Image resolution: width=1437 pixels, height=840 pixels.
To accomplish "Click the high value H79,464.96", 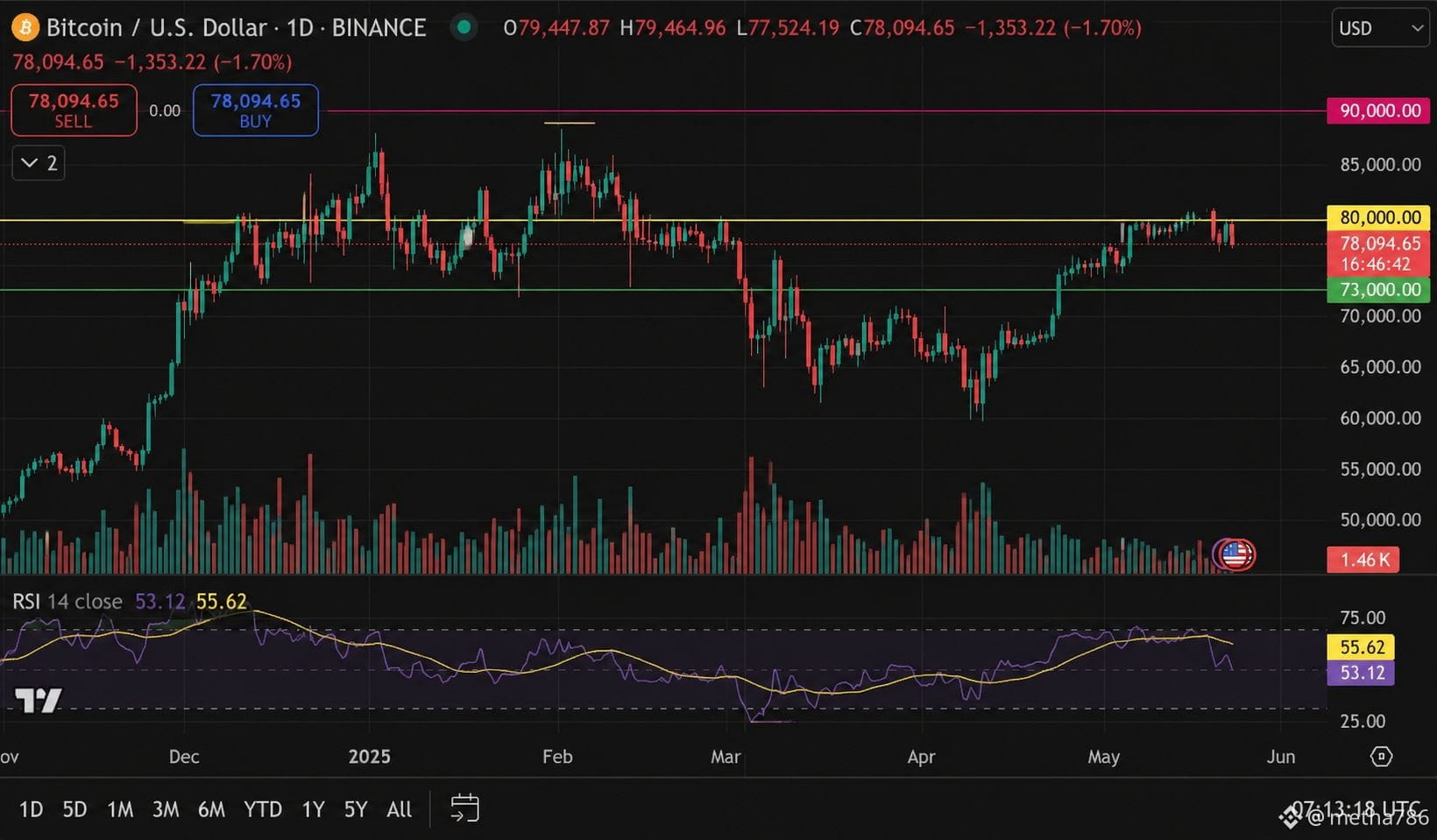I will pos(672,28).
